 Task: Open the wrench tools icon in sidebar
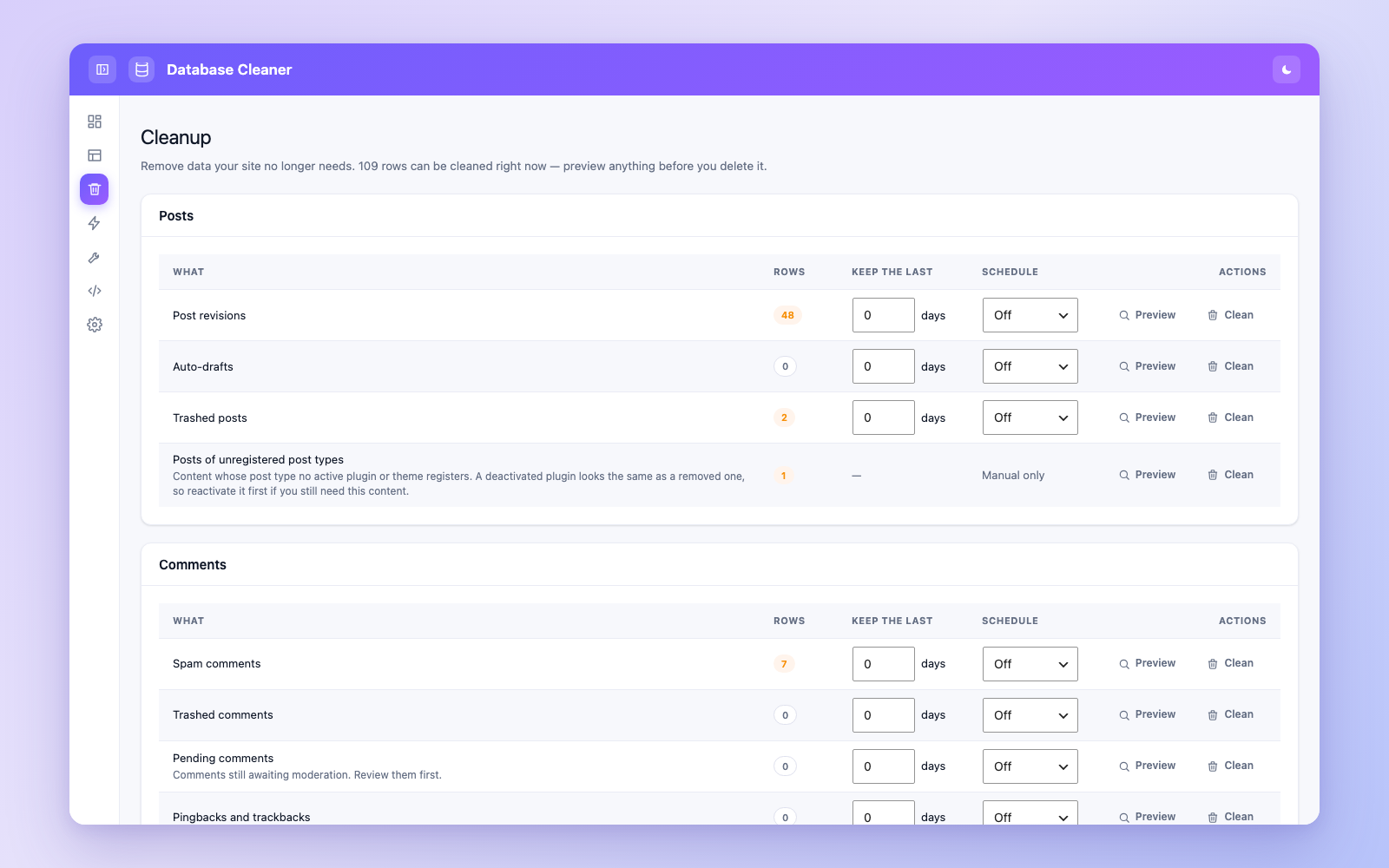tap(95, 257)
